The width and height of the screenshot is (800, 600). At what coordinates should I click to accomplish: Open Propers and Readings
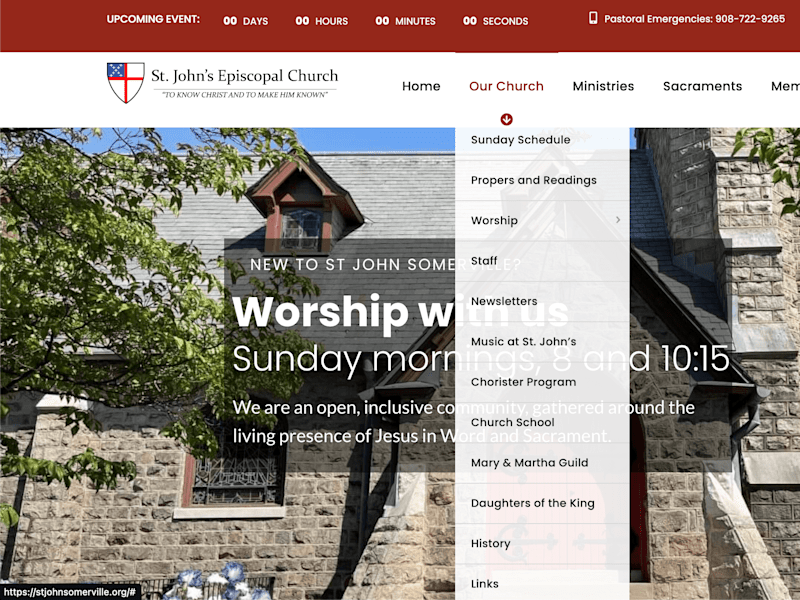[534, 180]
